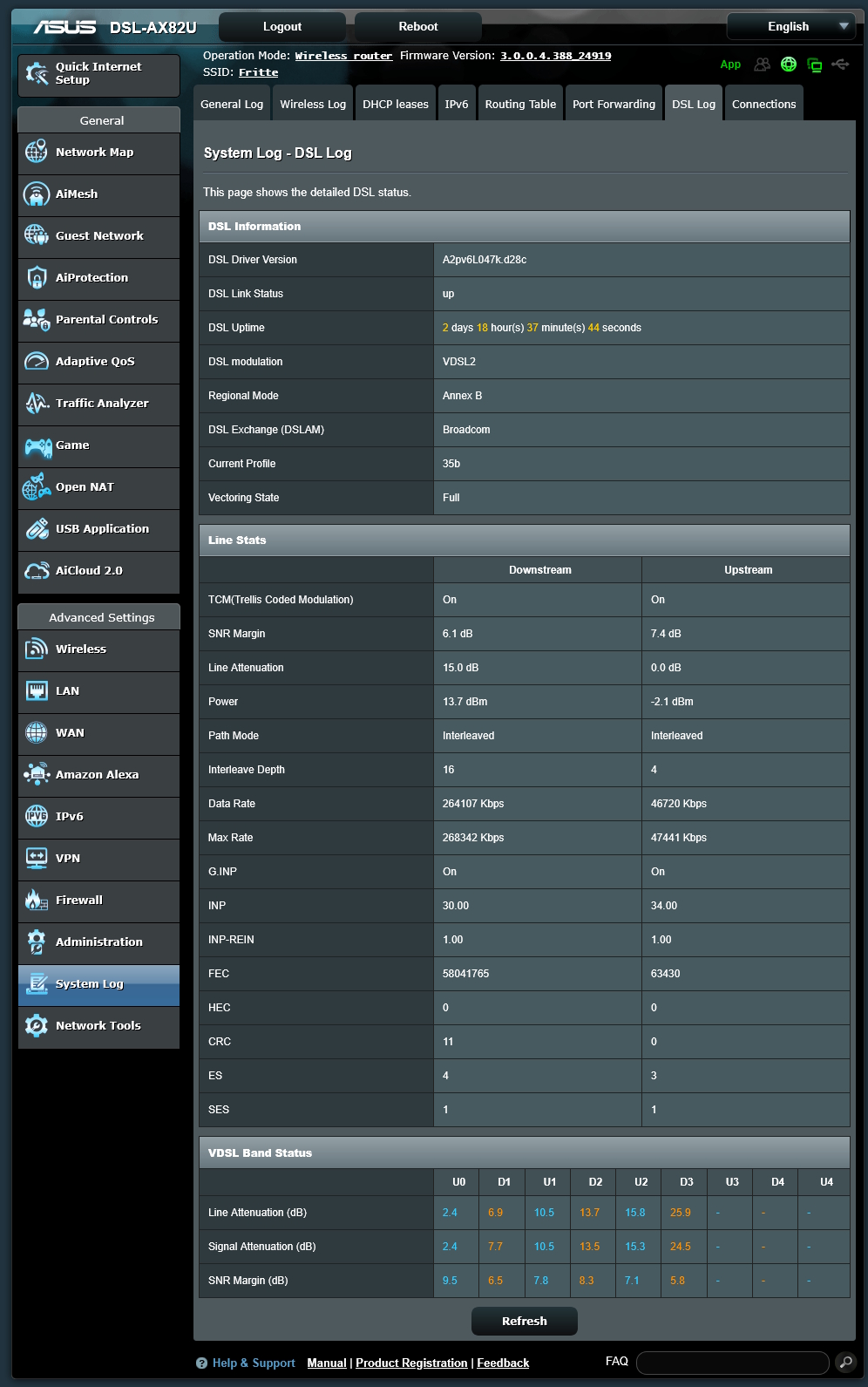Click the Current Profile 35b value
Screen dimensions: 868x1387
coord(451,464)
